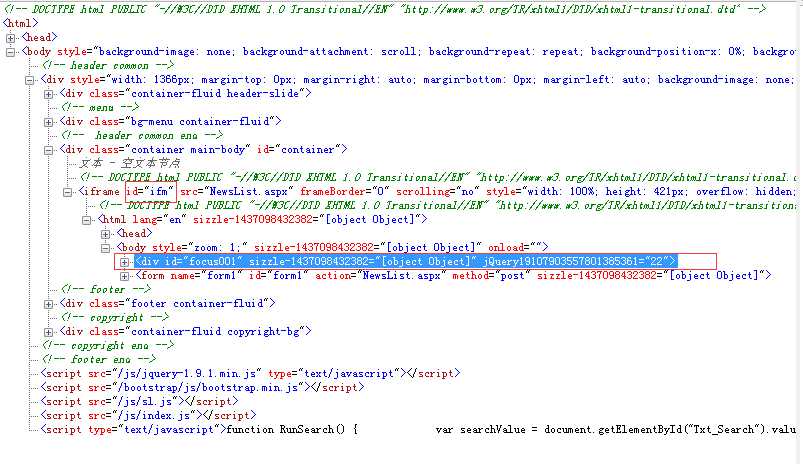Collapse the body style="zoom: 1;" node
The image size is (803, 464).
point(105,248)
